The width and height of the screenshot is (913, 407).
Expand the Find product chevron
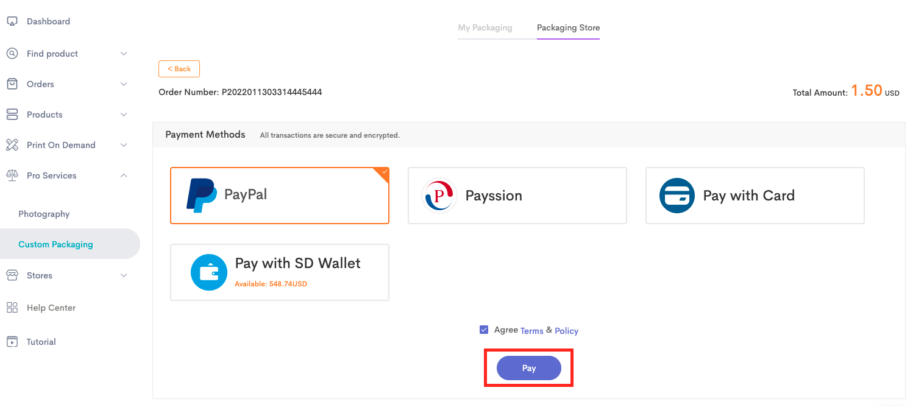click(x=123, y=54)
